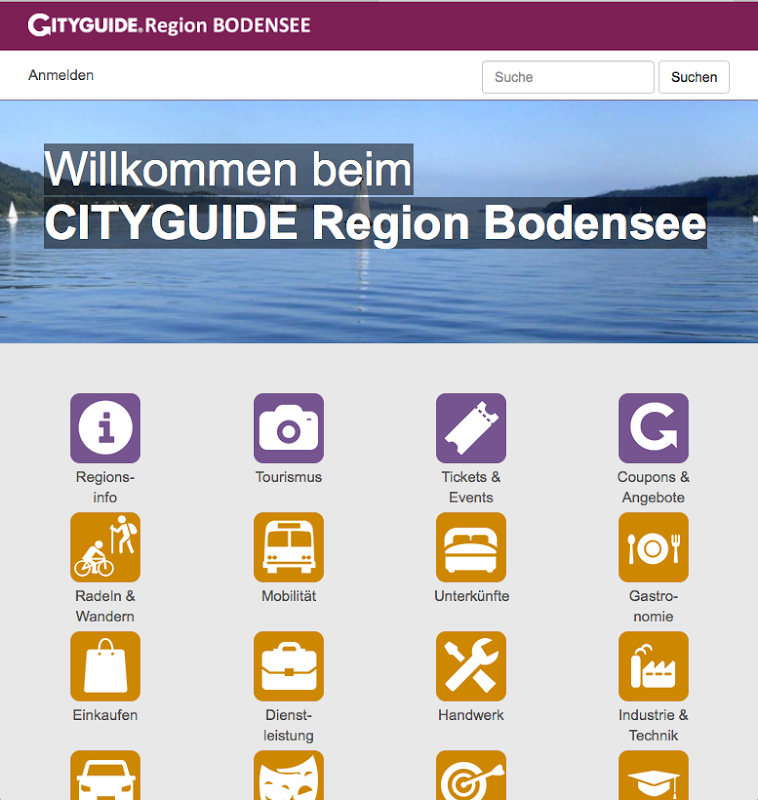758x800 pixels.
Task: Click the CITYGUIDE Region BODENSEE logo
Action: pos(169,25)
